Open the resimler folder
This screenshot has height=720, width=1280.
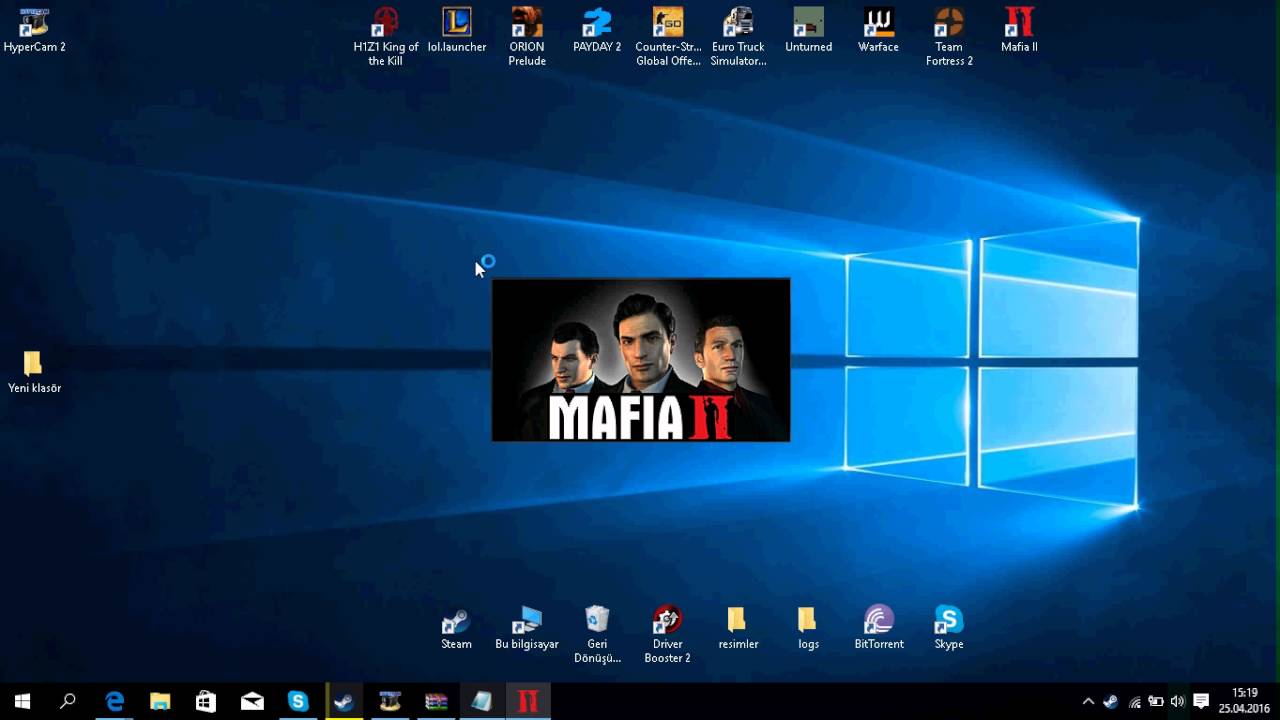(x=738, y=628)
